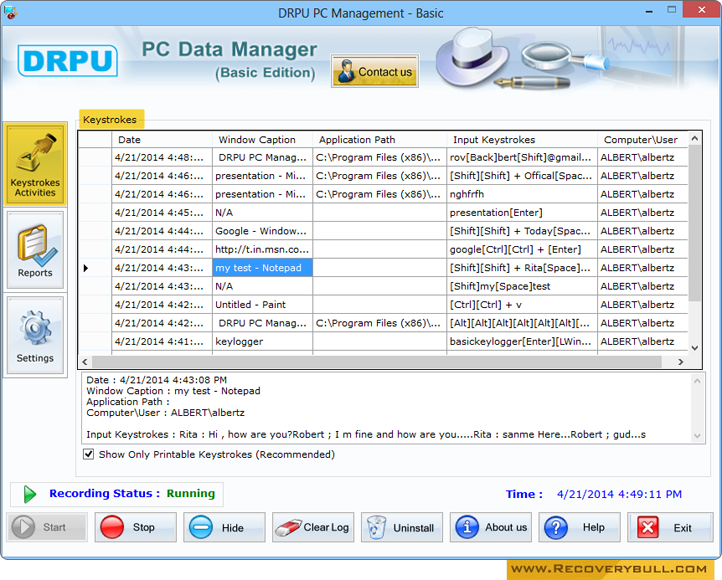Click the table's scroll down arrow
Image resolution: width=722 pixels, height=580 pixels.
[x=695, y=348]
